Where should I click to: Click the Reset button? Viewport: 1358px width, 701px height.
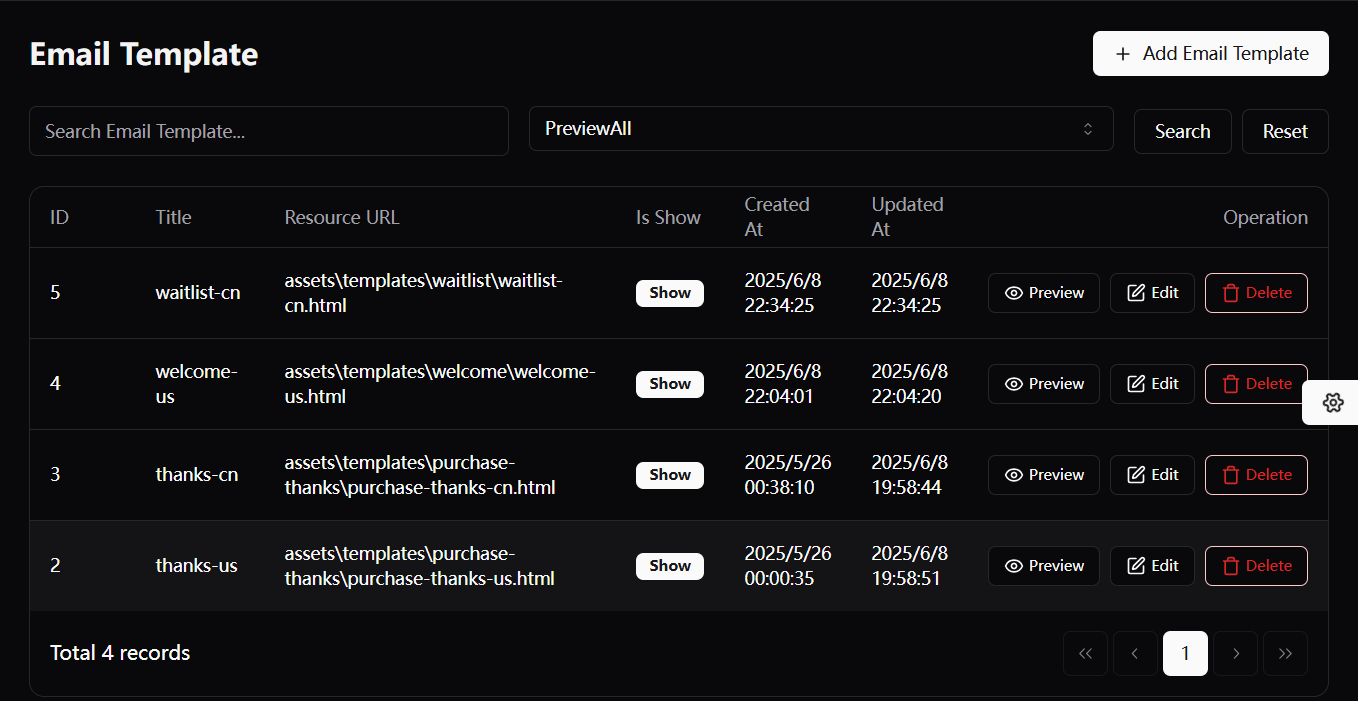1285,131
